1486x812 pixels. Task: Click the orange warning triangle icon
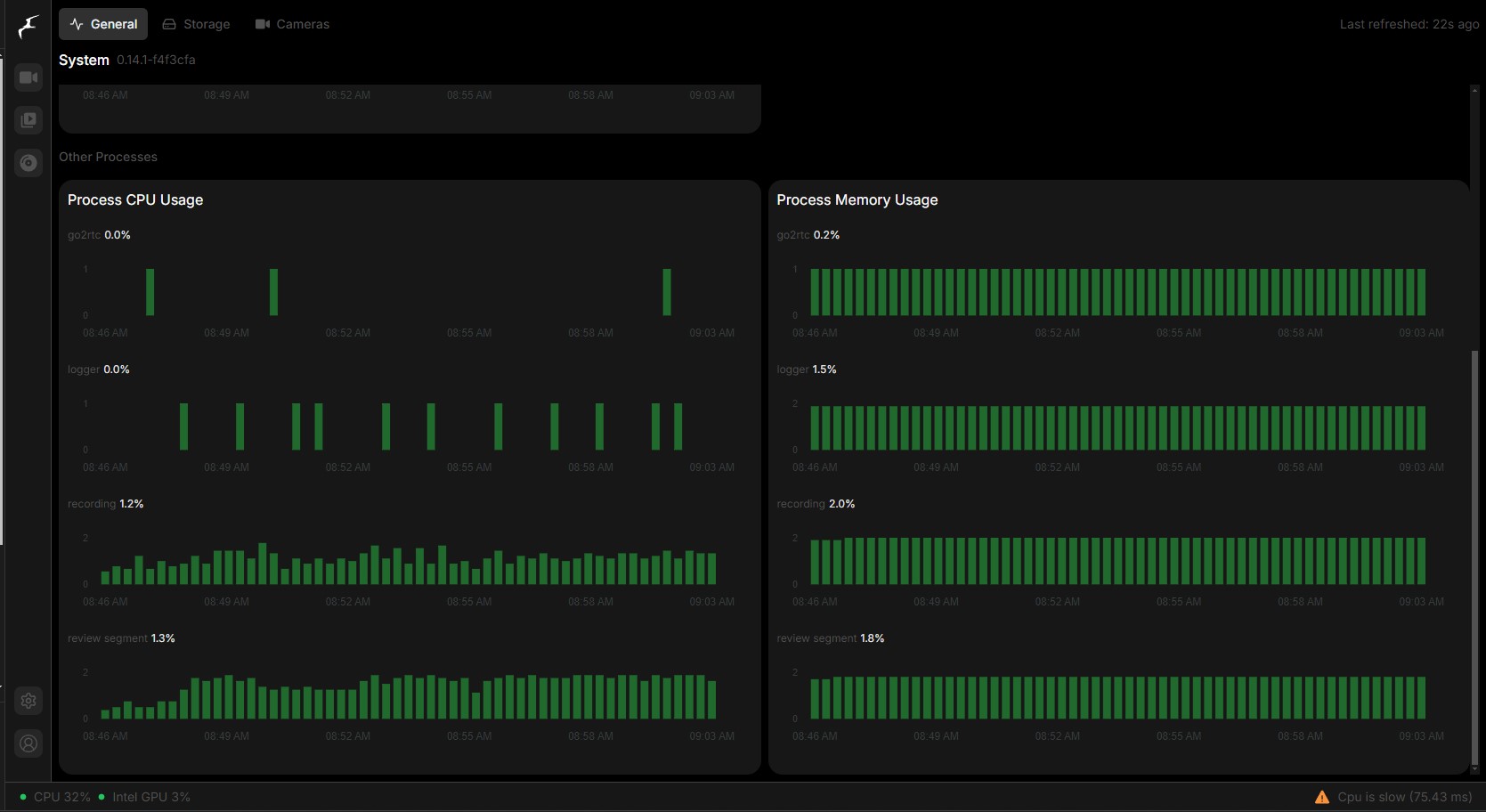click(1322, 797)
